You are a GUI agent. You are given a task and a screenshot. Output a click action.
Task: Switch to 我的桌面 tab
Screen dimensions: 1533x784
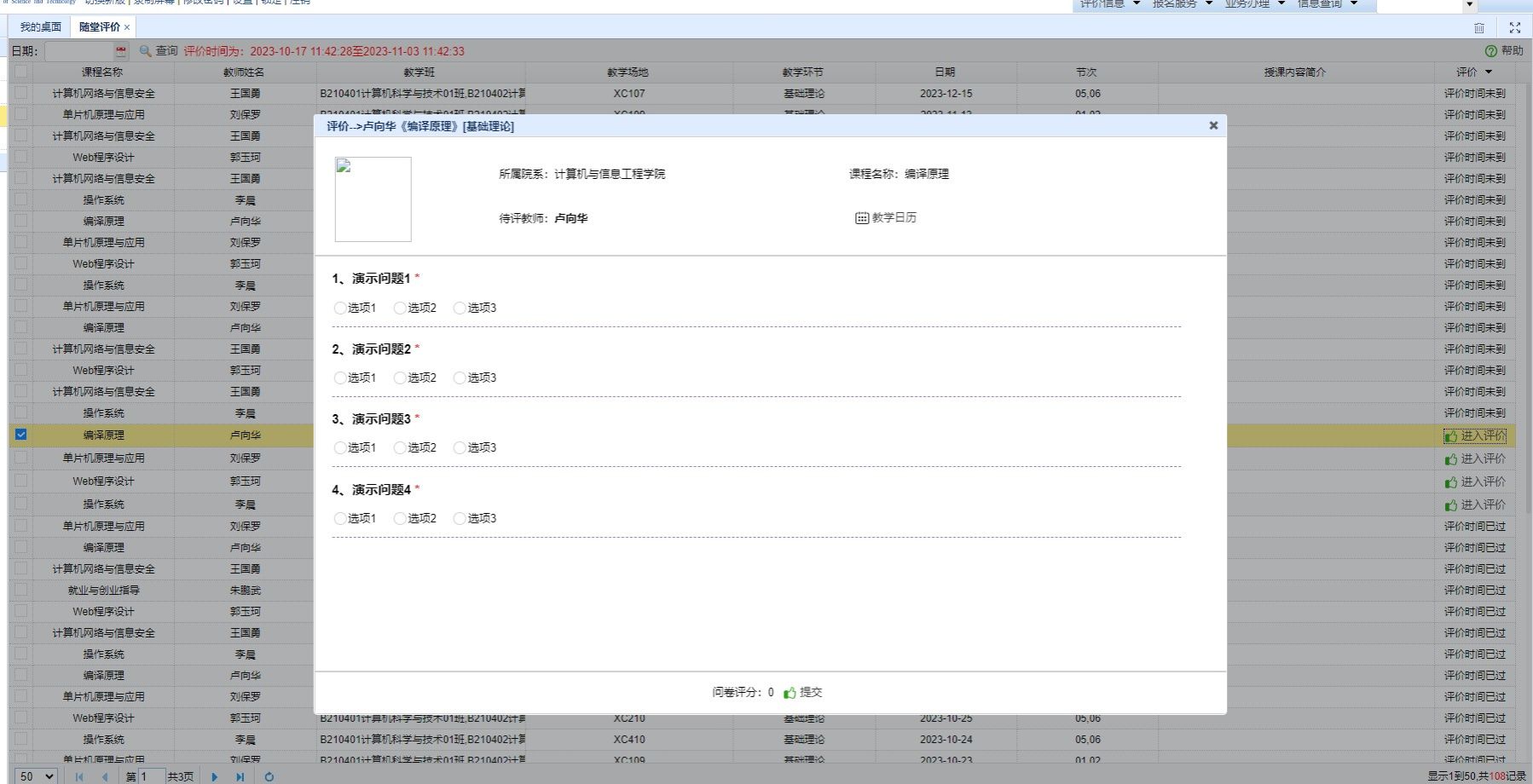[x=40, y=27]
